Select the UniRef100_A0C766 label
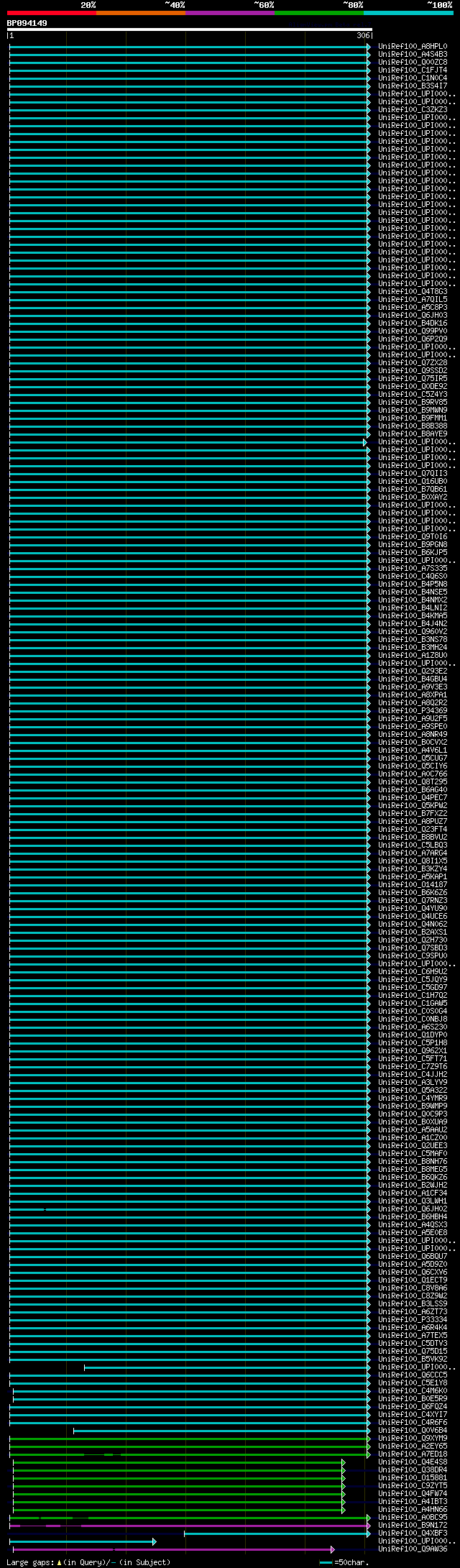This screenshot has width=460, height=1568. (x=413, y=774)
